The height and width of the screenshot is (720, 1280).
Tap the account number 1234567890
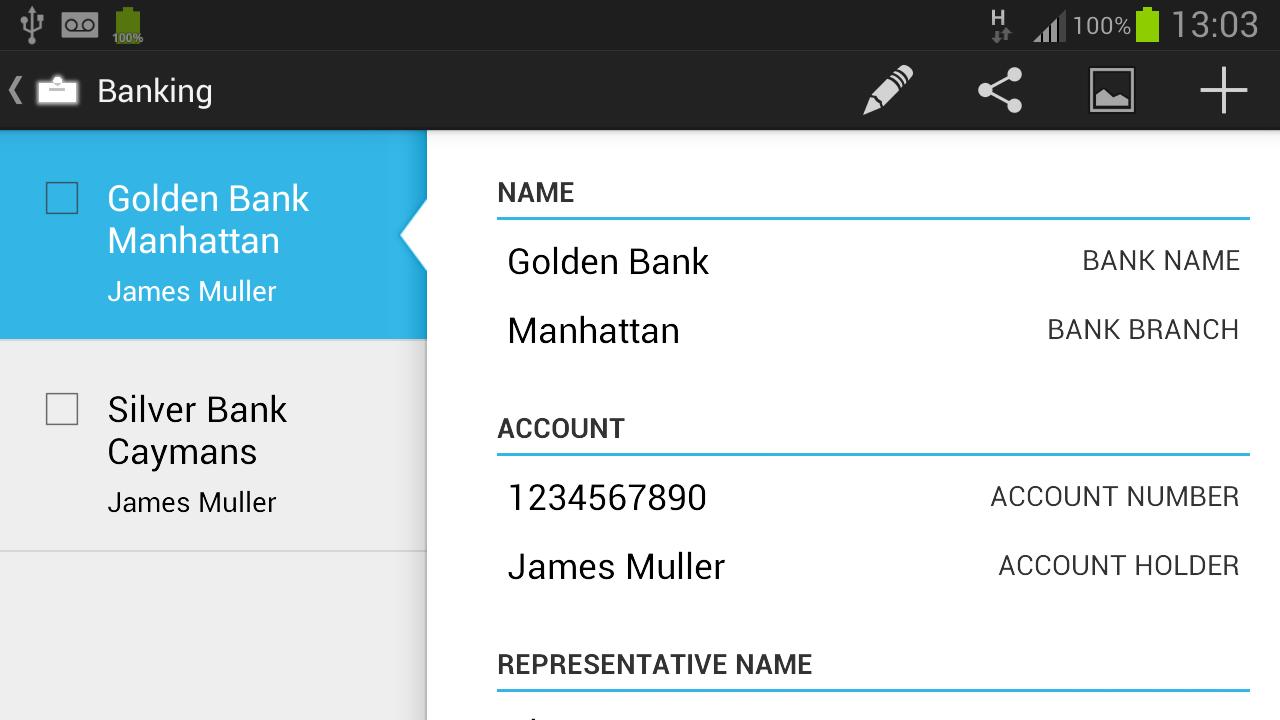(x=607, y=498)
